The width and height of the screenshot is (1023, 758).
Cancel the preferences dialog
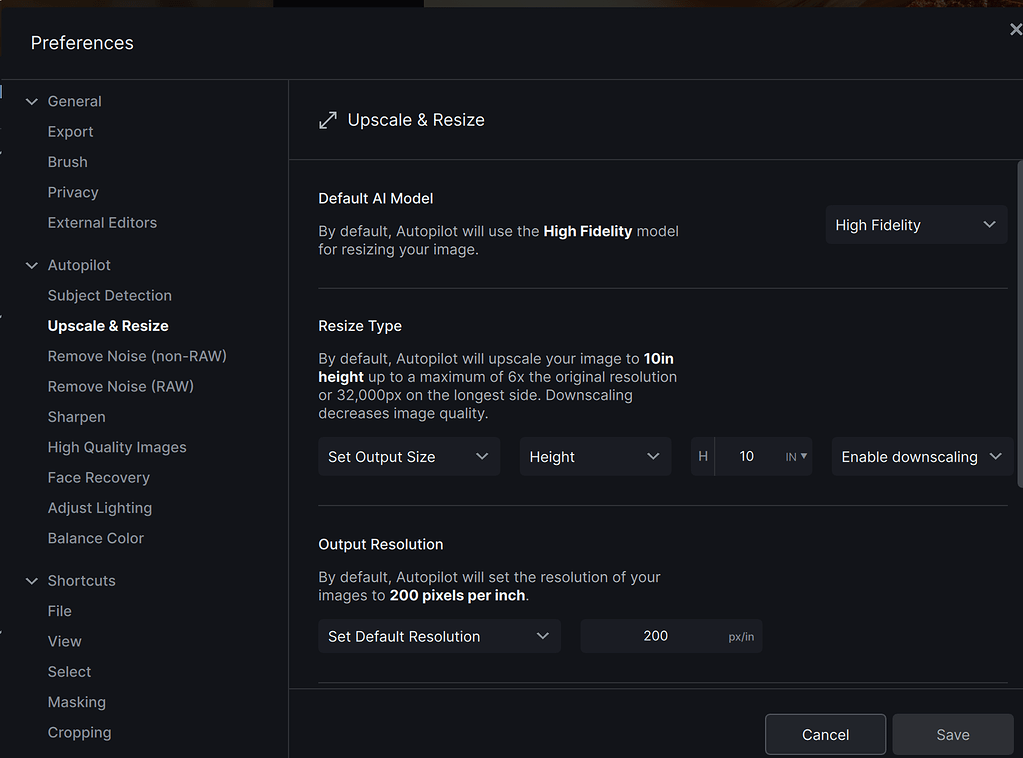(824, 734)
